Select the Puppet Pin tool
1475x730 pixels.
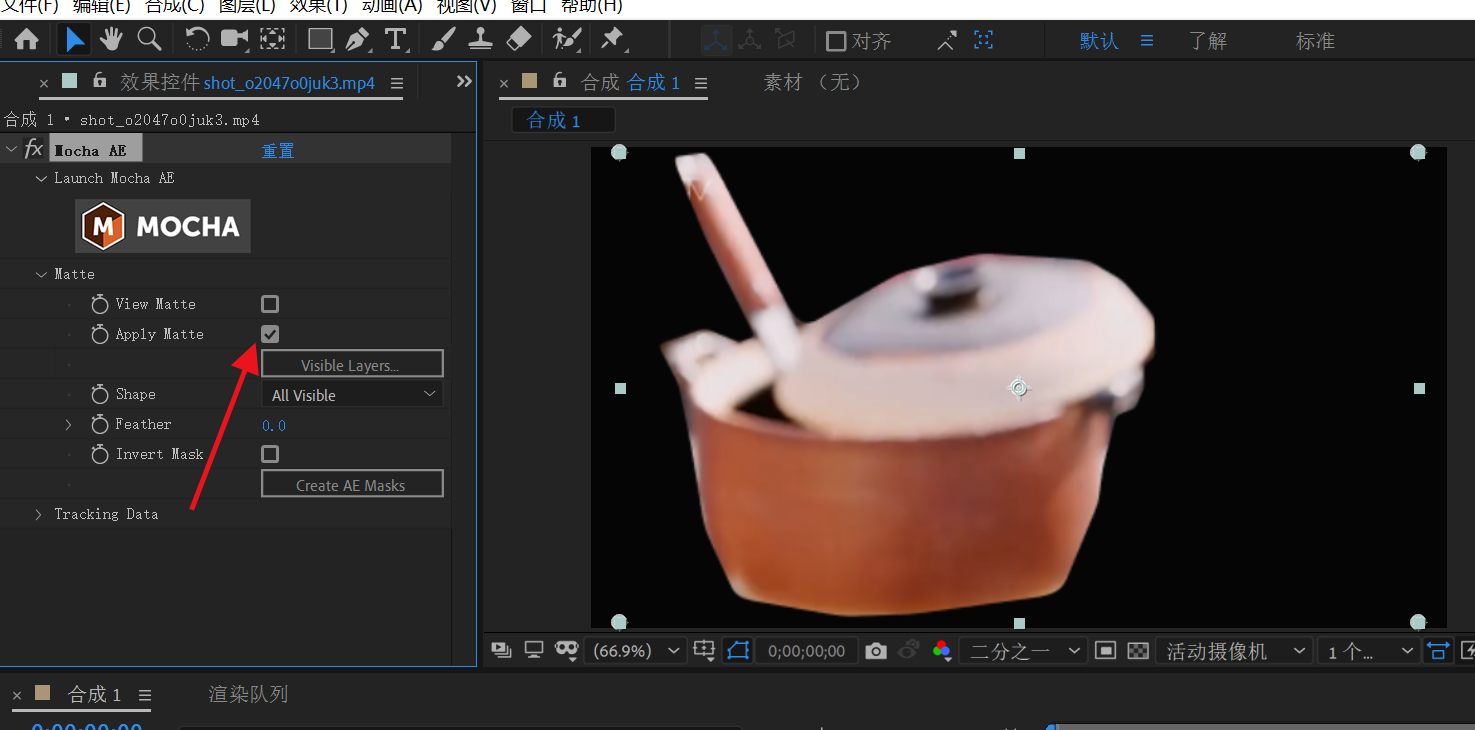(611, 40)
